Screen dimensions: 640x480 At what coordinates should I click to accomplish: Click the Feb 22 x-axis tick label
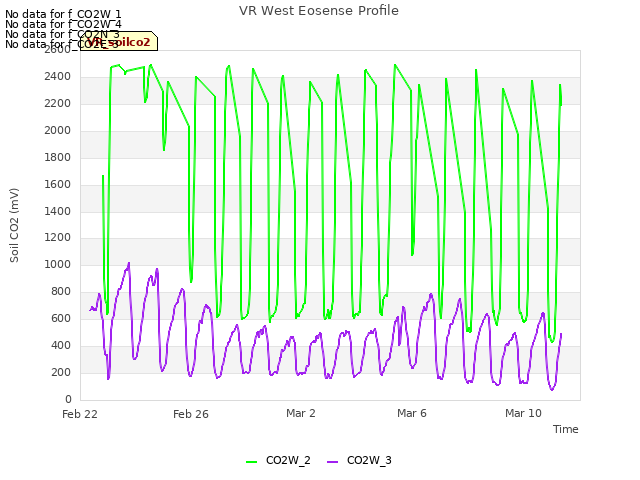click(x=80, y=414)
